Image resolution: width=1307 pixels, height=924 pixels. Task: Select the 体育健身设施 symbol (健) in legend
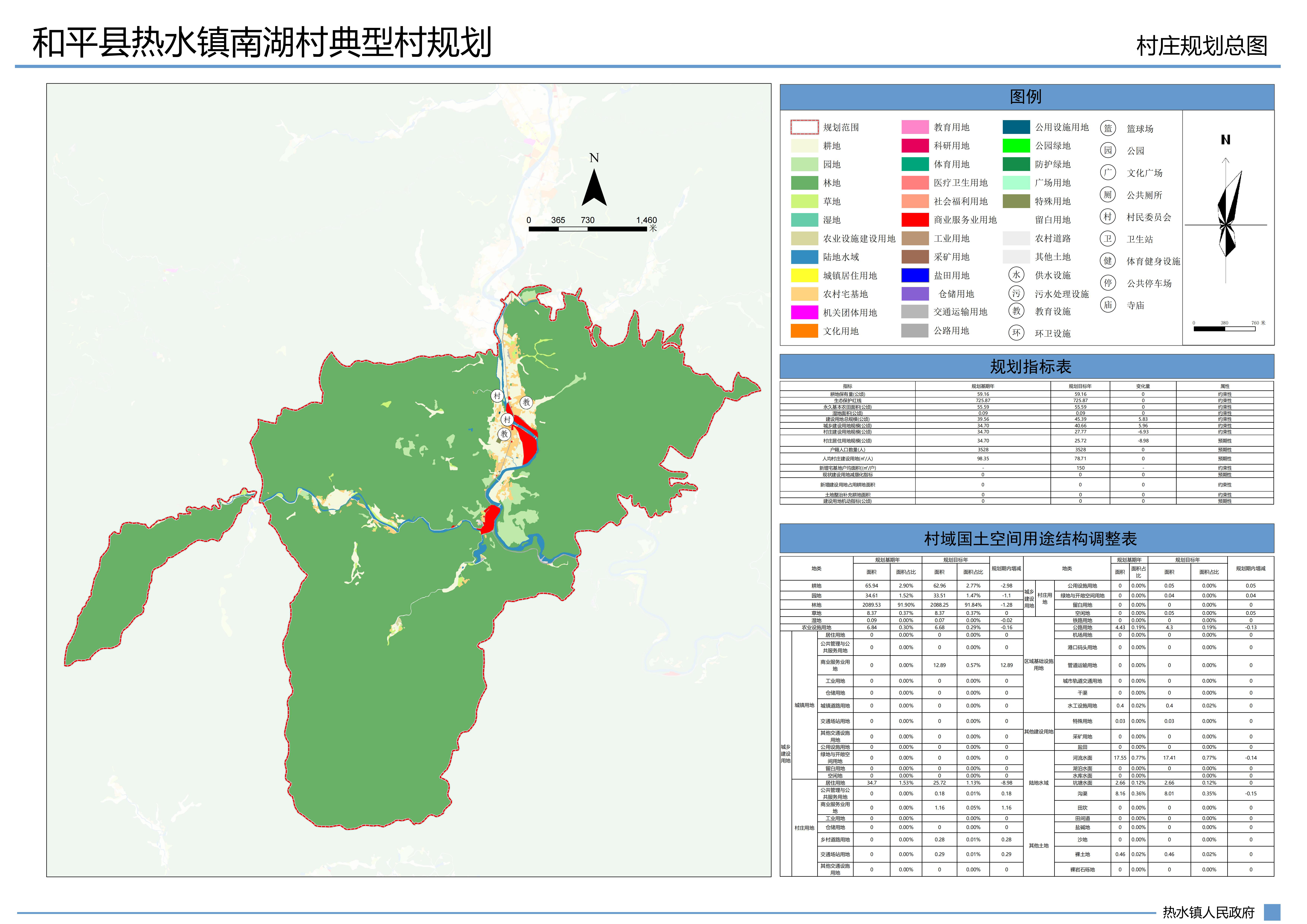click(x=1108, y=261)
